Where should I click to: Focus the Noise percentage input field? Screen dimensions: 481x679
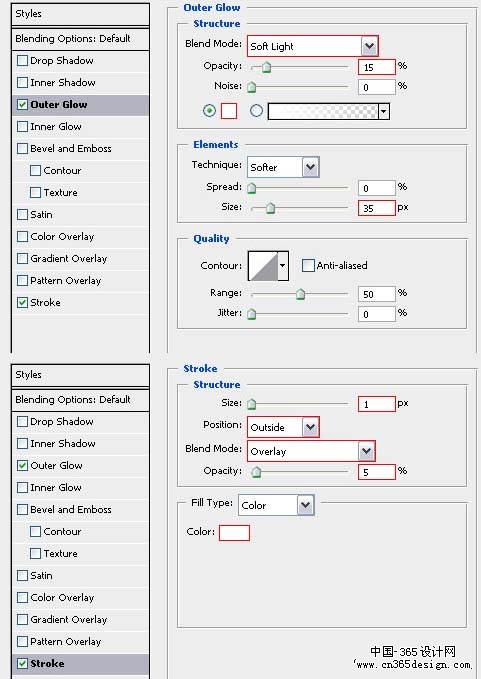(377, 87)
